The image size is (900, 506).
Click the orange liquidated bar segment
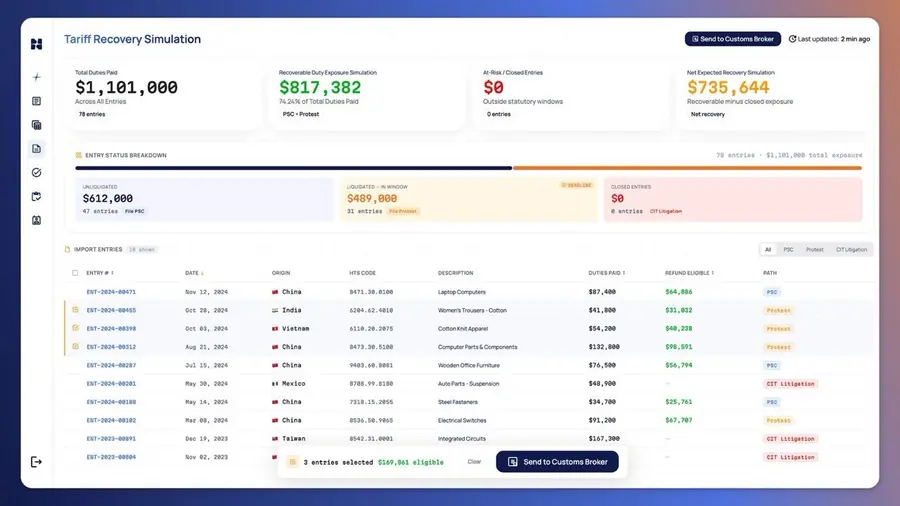click(687, 168)
